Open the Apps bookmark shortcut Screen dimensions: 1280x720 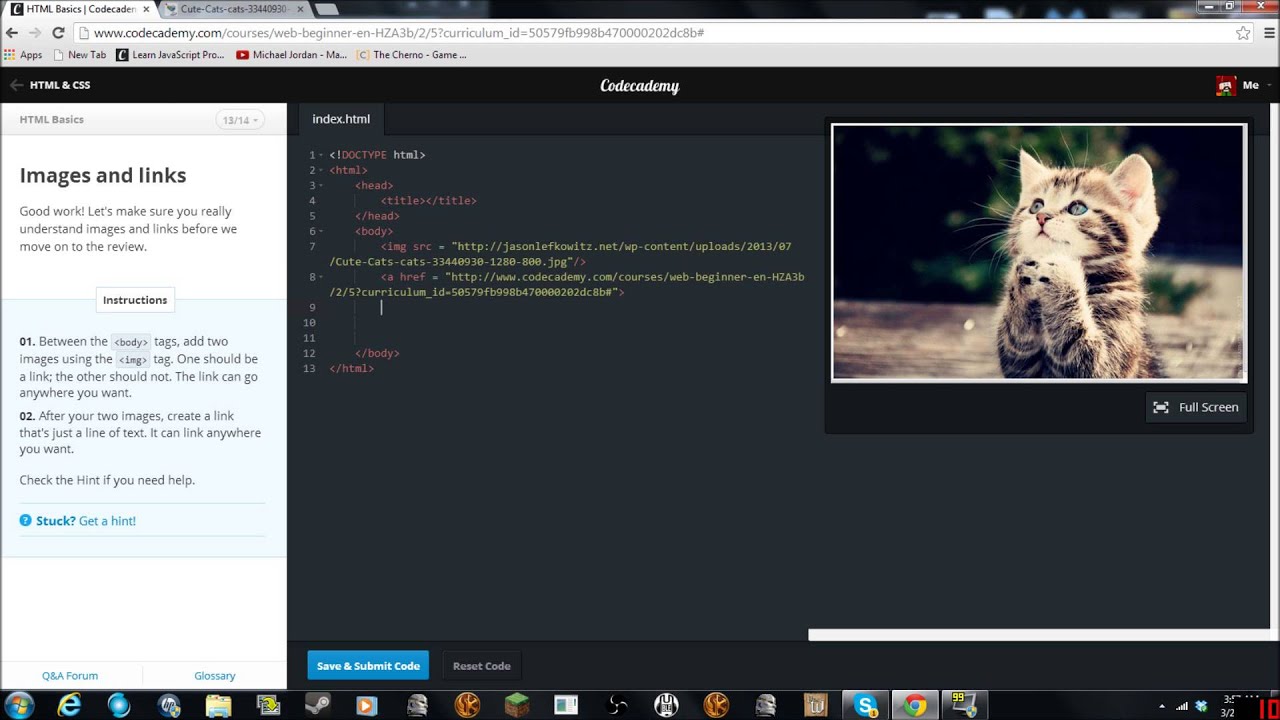point(23,55)
